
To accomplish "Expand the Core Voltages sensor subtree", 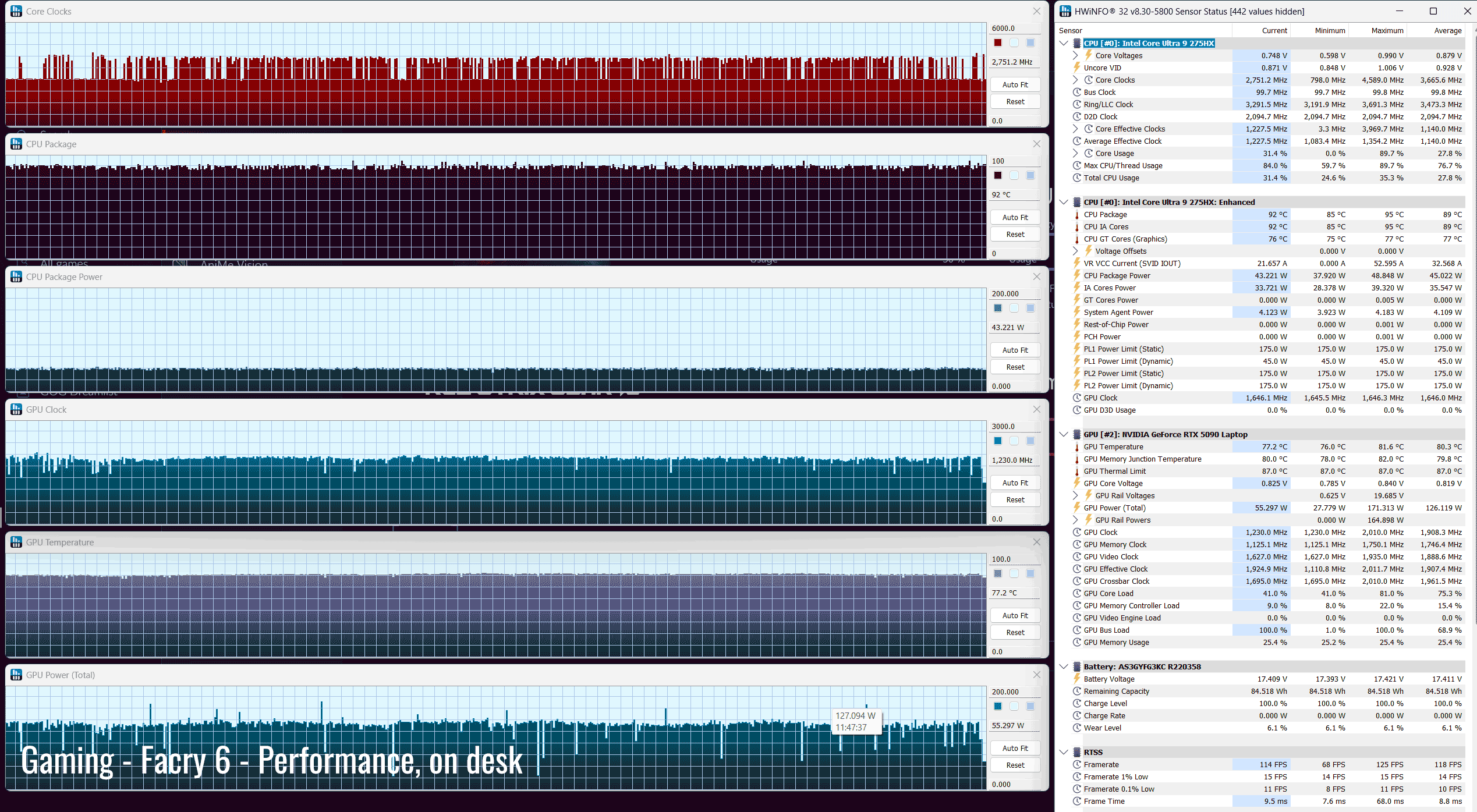I will [x=1075, y=56].
